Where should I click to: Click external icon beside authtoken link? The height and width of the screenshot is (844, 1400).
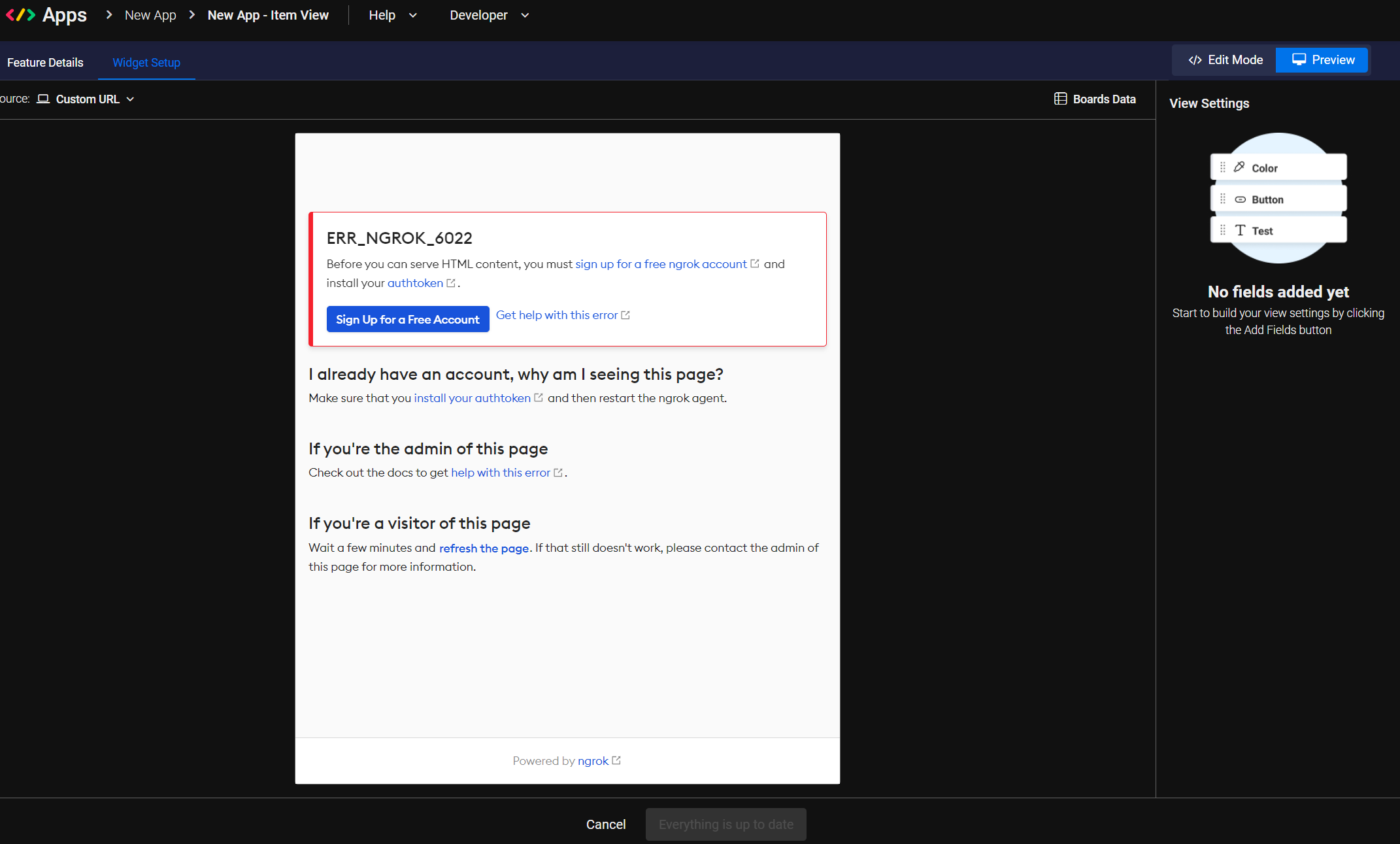point(451,283)
